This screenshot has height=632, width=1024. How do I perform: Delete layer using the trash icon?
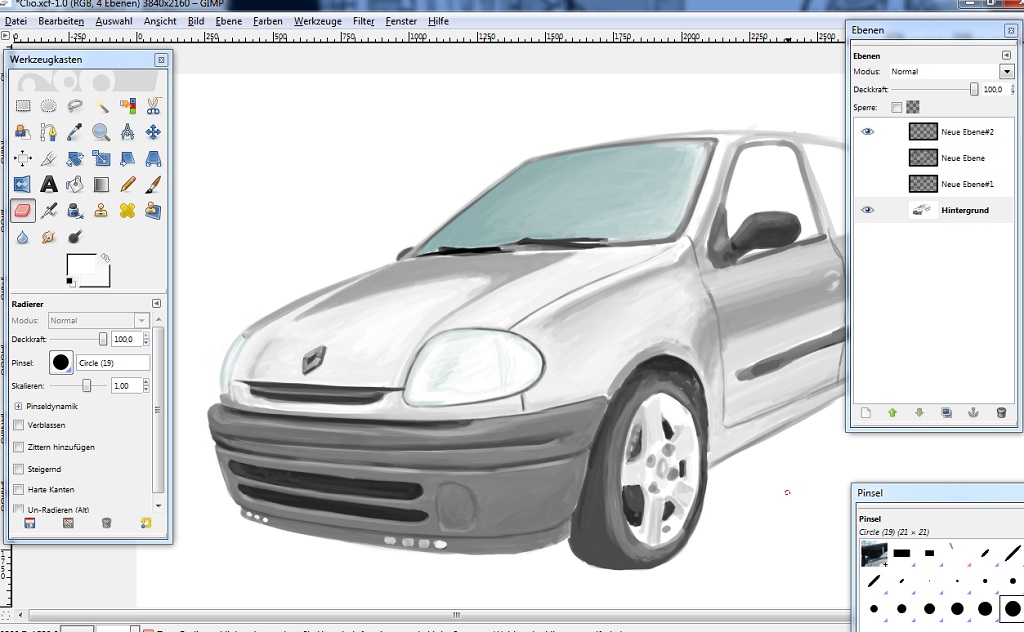click(x=1001, y=412)
